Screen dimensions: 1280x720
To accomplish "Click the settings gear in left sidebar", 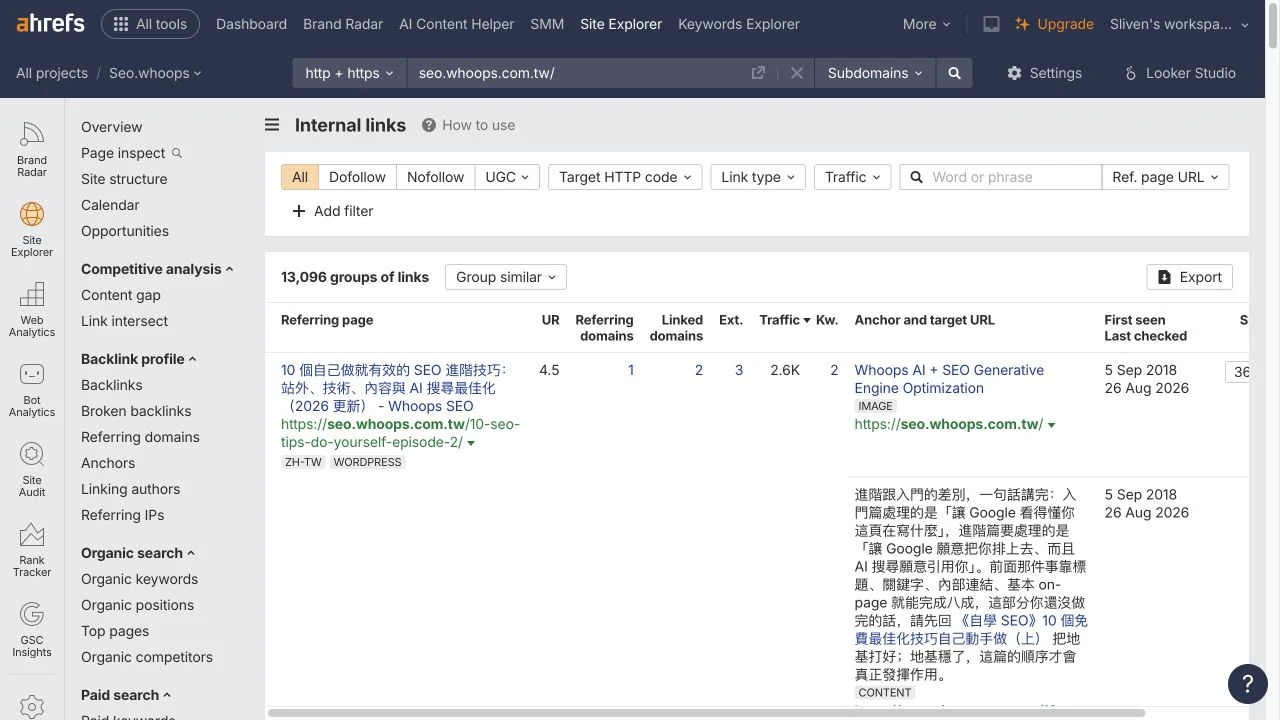I will point(32,706).
